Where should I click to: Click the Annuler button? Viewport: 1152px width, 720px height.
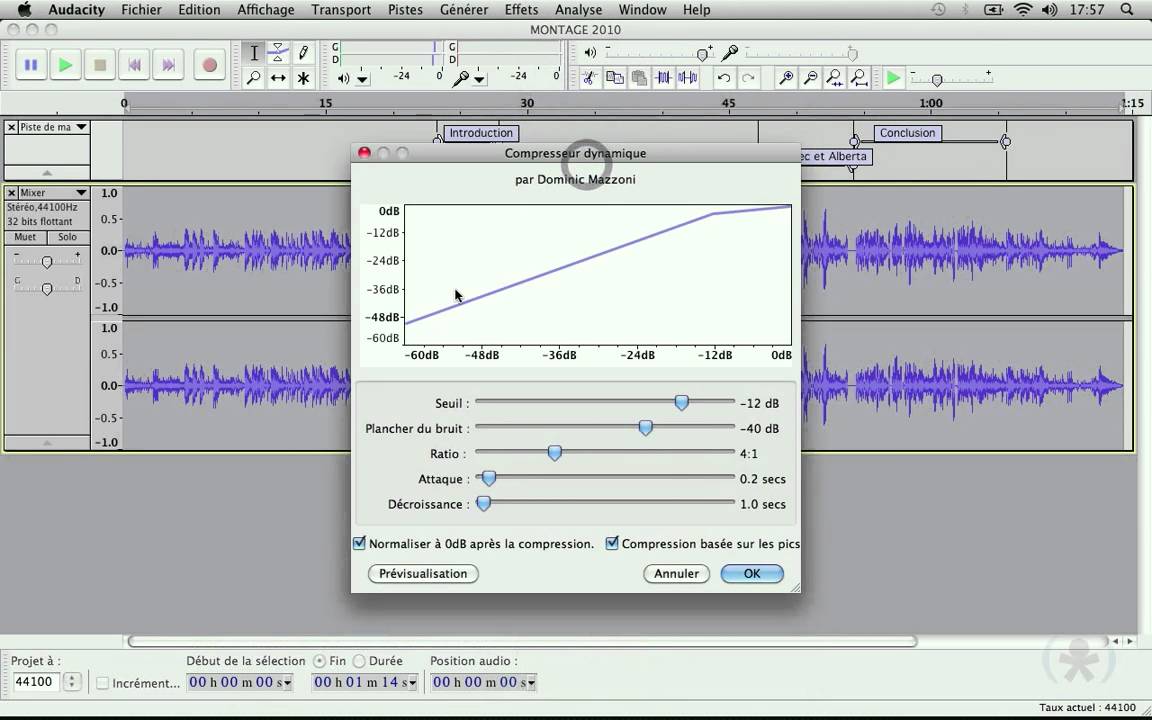coord(677,574)
